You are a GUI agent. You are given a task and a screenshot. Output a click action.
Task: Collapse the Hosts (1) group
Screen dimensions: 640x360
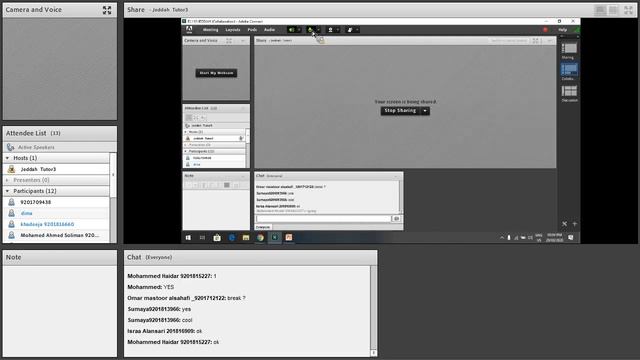[x=7, y=158]
